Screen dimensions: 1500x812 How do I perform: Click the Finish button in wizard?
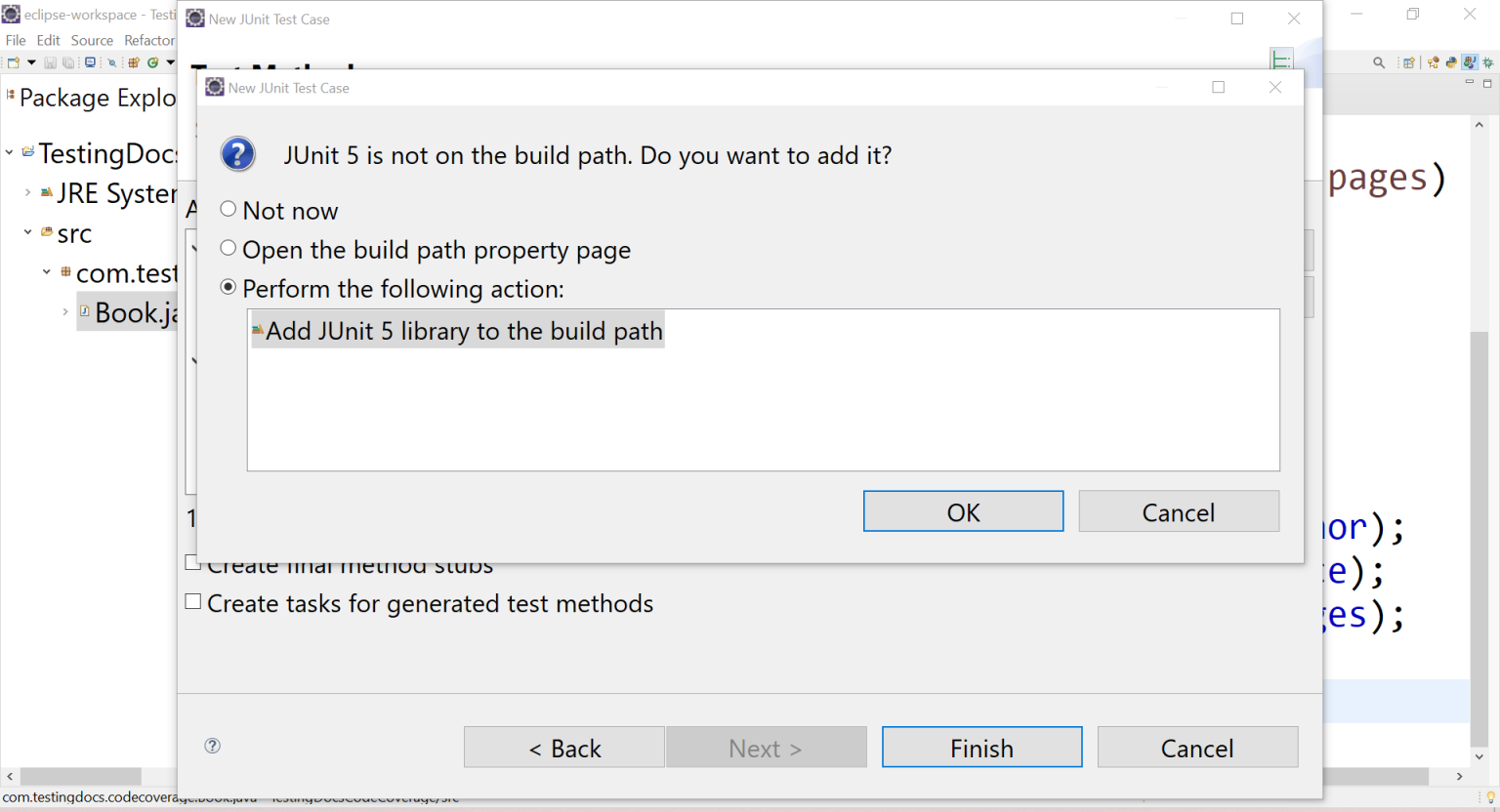pos(981,748)
